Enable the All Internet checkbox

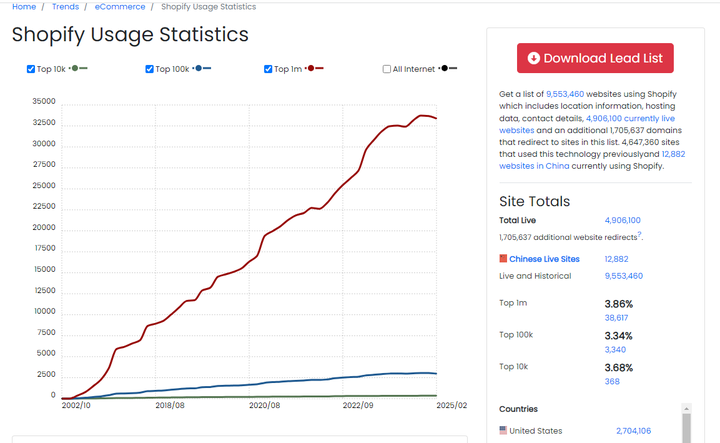(x=387, y=69)
